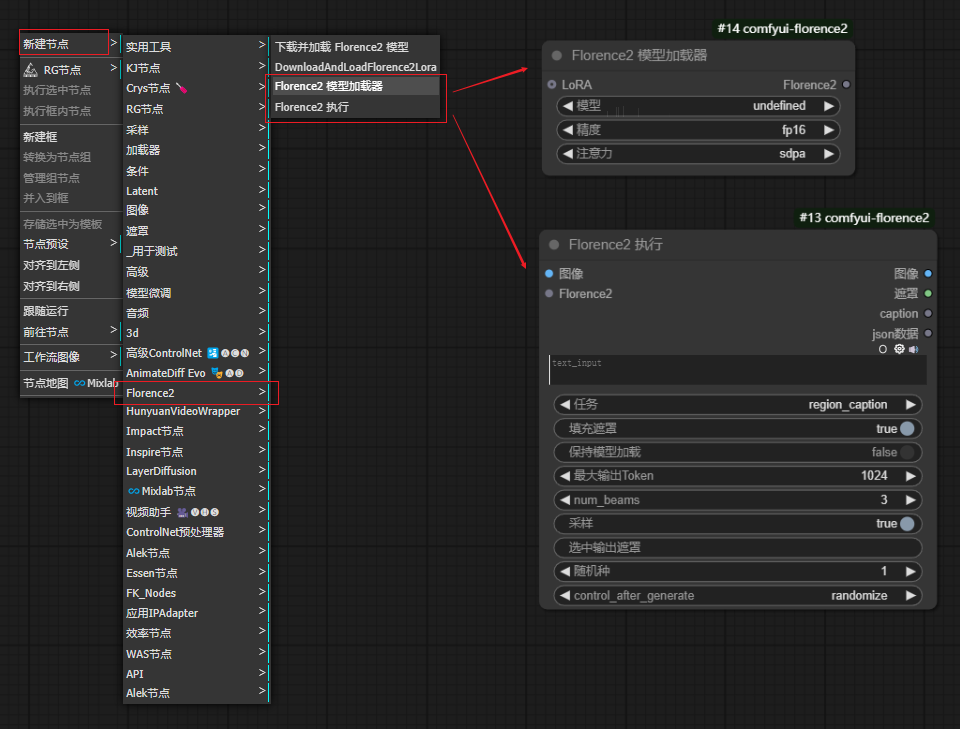Click the Florence2 input socket on 执行 node
The width and height of the screenshot is (960, 729).
tap(549, 294)
